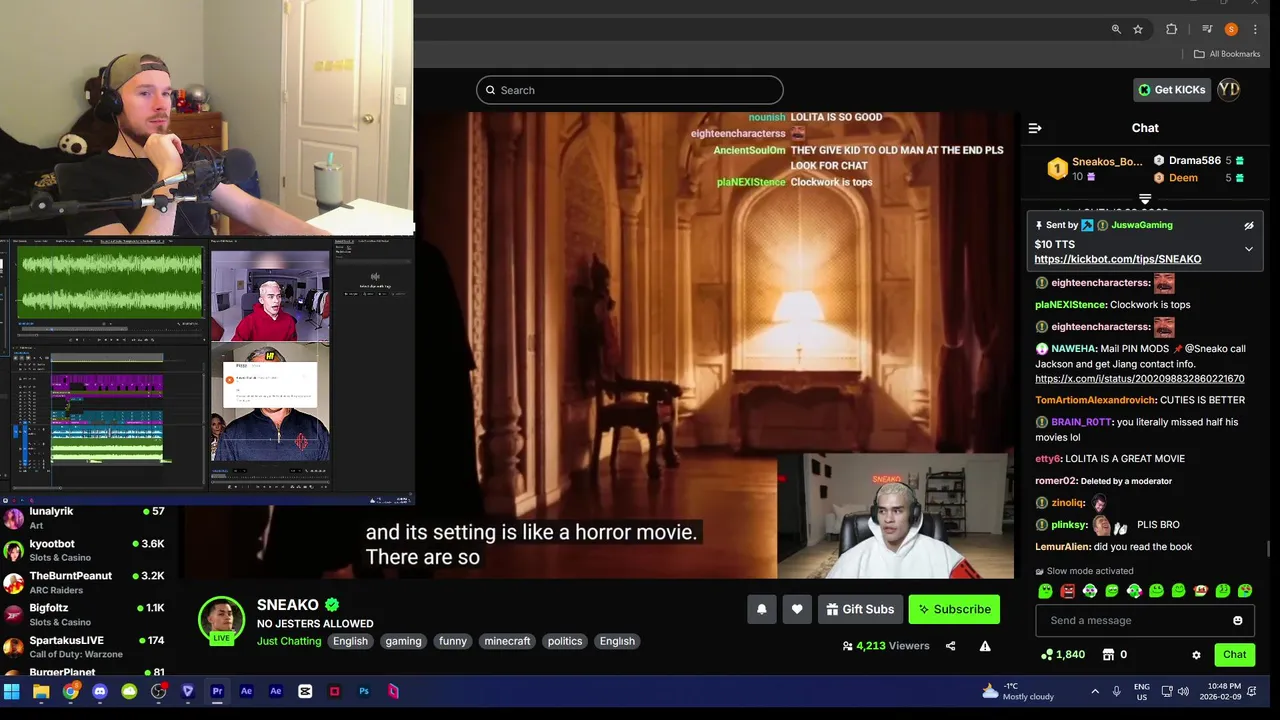Viewport: 1280px width, 720px height.
Task: Select the gaming tag
Action: [x=404, y=641]
